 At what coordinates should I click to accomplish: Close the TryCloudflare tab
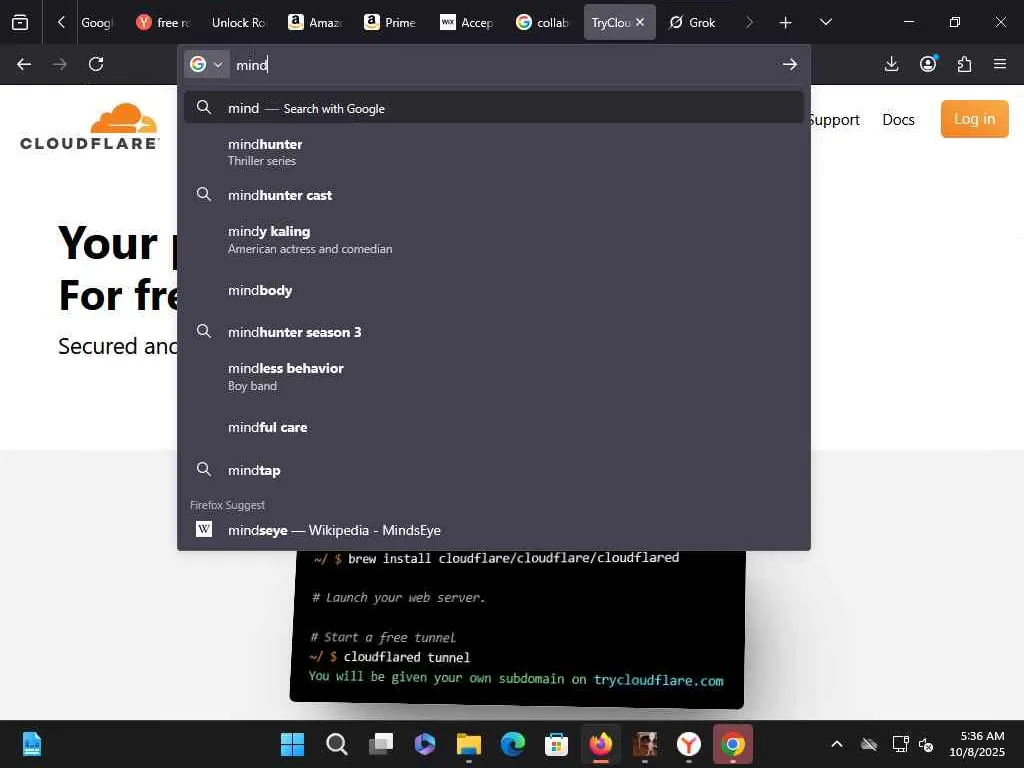pyautogui.click(x=640, y=22)
